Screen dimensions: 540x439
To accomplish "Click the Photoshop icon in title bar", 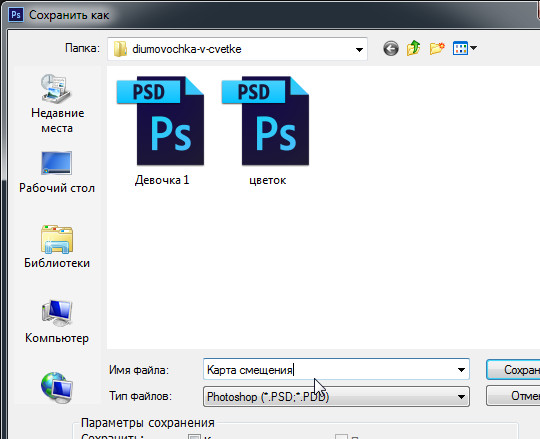I will pos(16,15).
